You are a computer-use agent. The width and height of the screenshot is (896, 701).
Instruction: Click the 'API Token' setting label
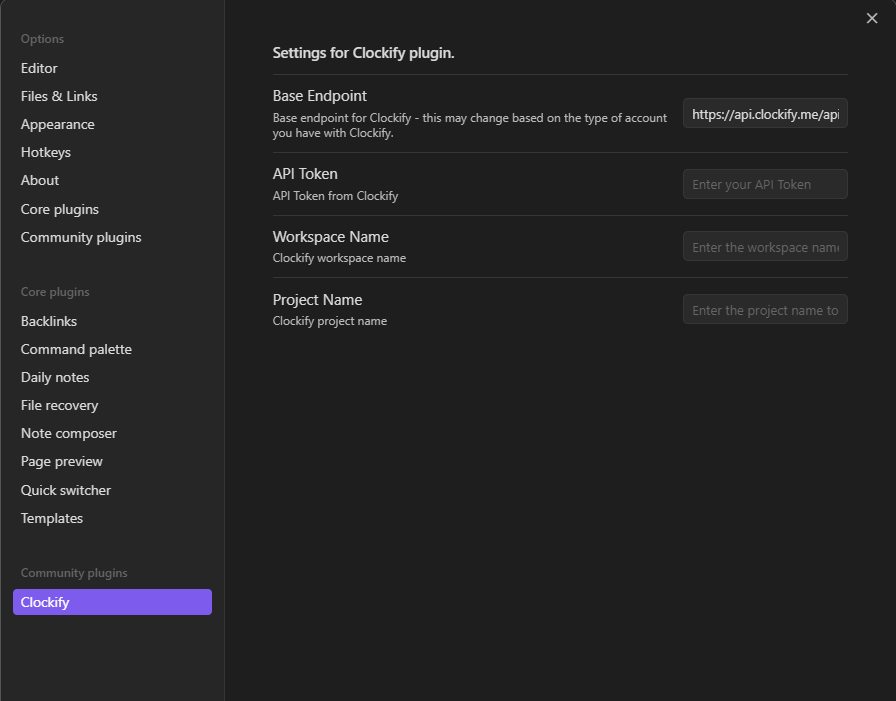click(x=305, y=174)
